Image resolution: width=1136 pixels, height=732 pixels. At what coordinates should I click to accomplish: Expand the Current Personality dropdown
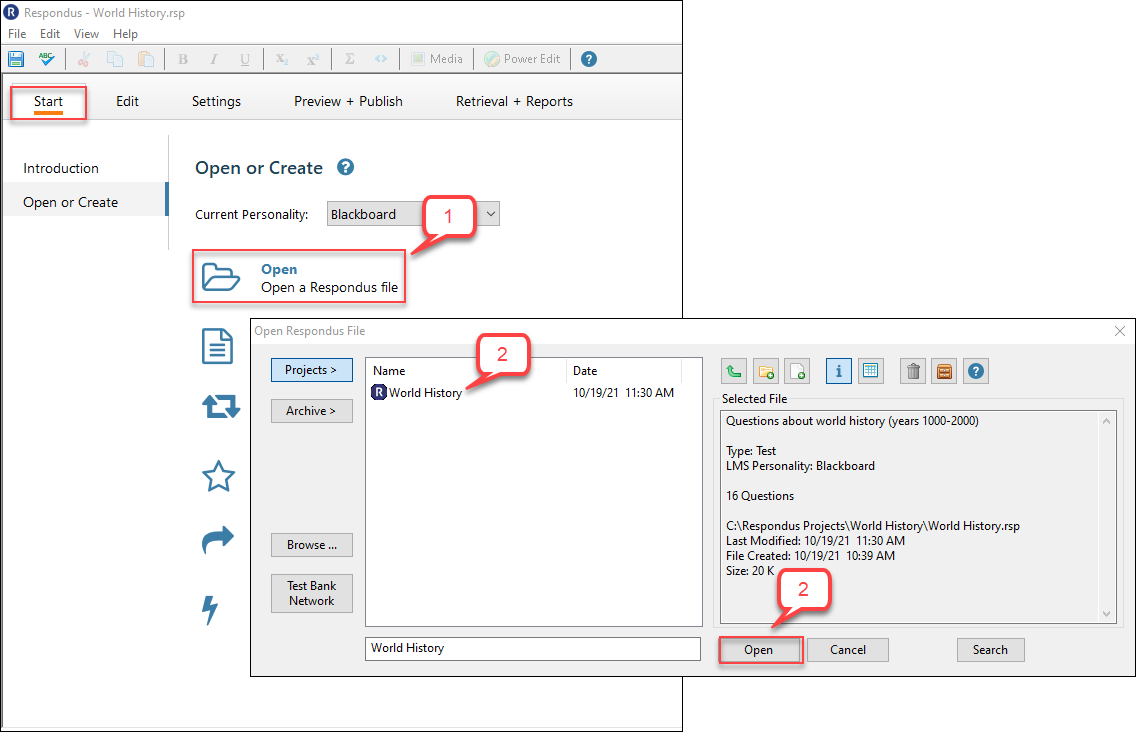(489, 213)
